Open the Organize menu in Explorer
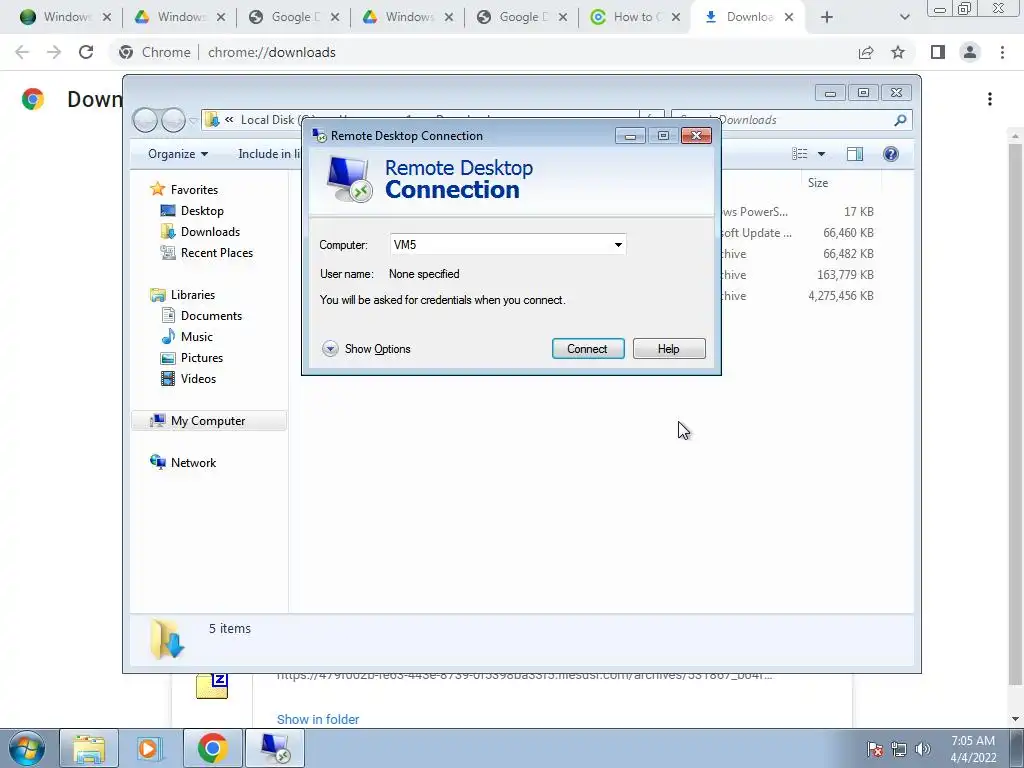This screenshot has width=1024, height=768. [178, 154]
